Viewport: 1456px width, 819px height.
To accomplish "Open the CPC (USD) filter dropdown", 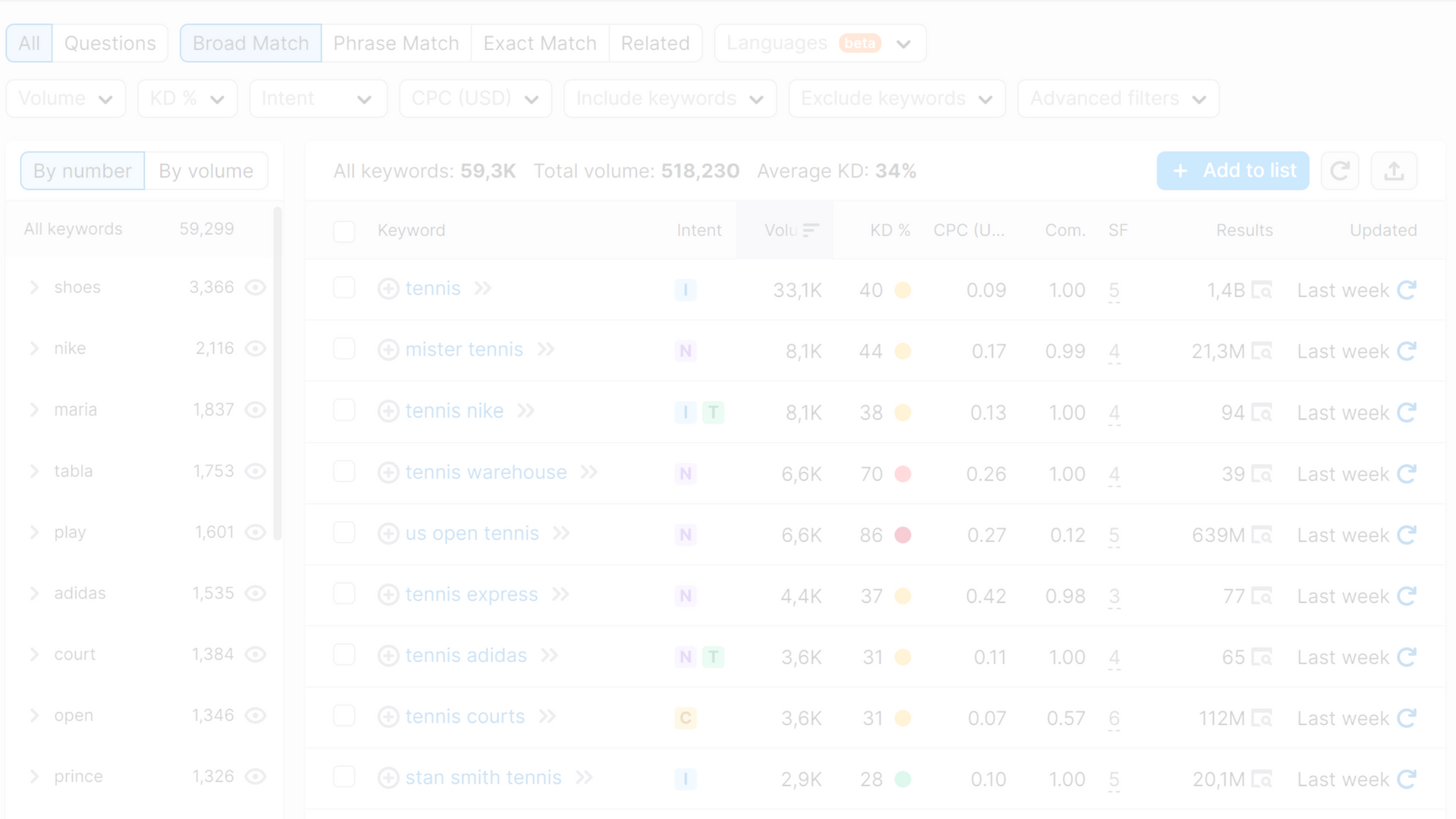I will [x=475, y=99].
